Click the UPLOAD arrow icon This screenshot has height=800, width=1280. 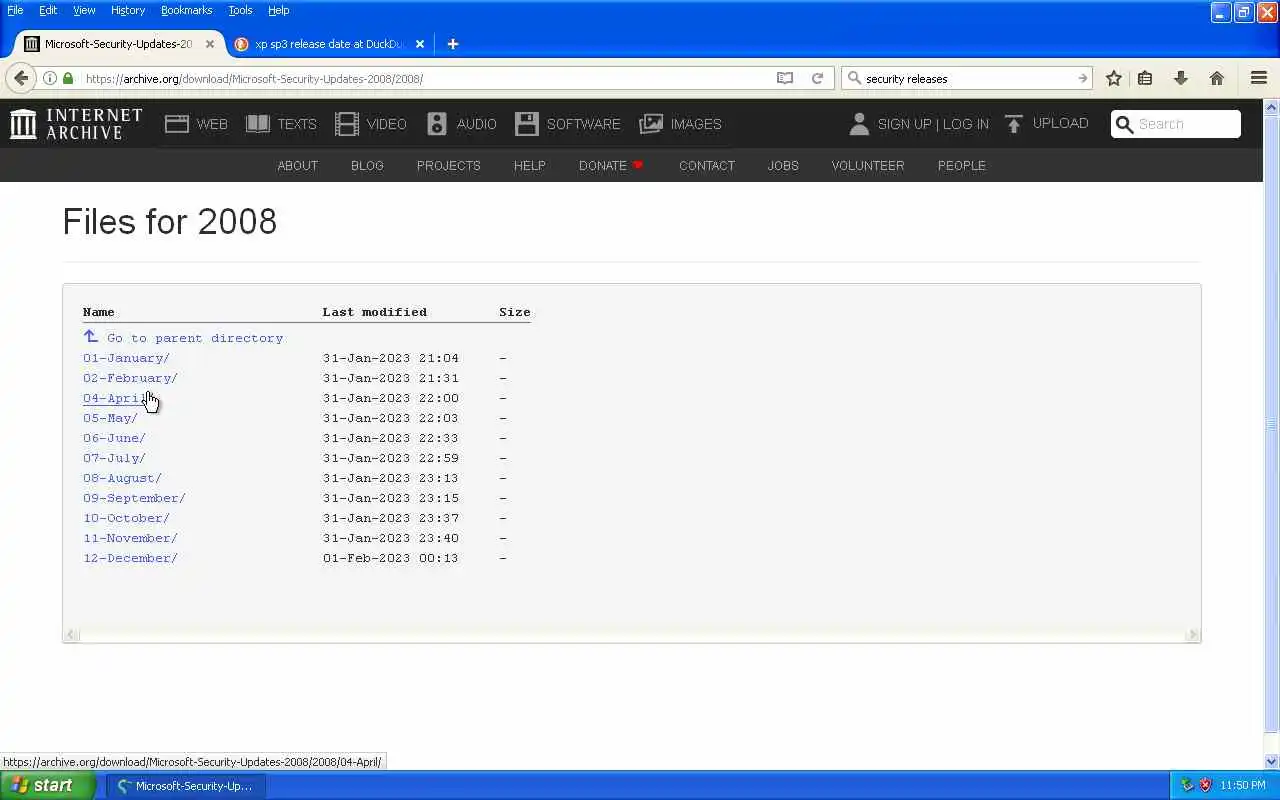1014,124
